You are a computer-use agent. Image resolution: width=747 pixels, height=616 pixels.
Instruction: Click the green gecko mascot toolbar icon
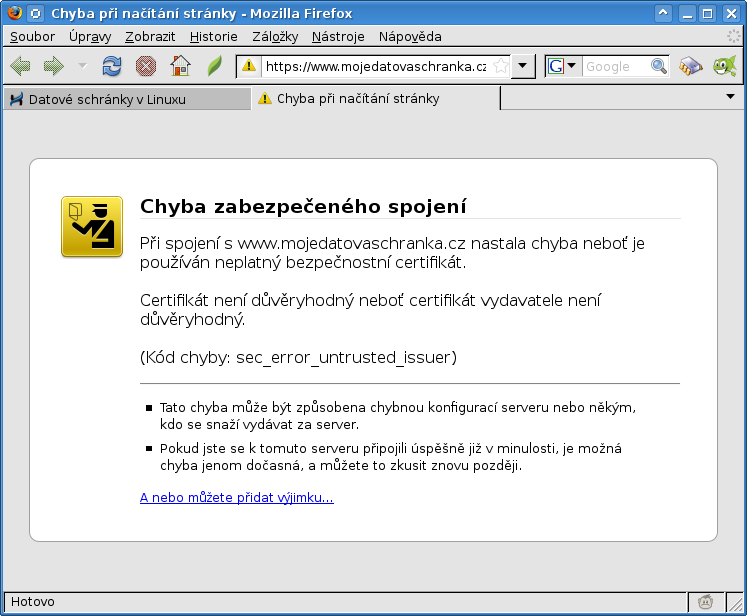(725, 66)
